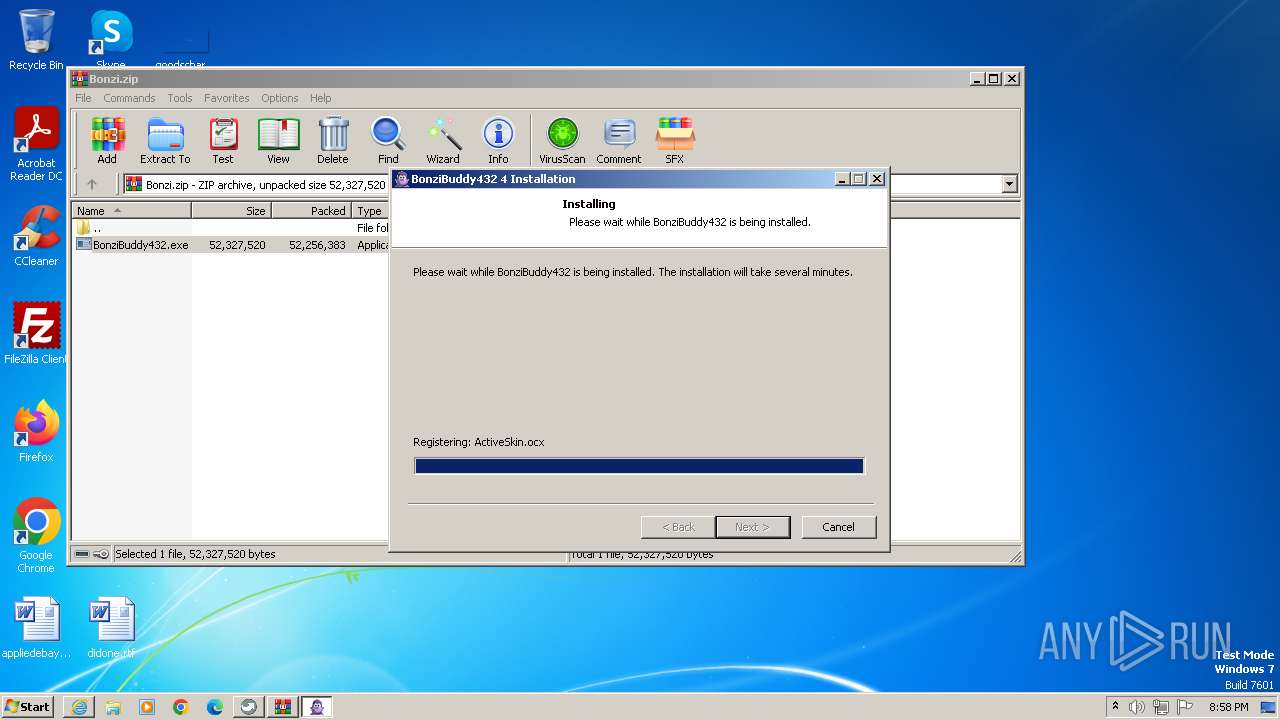The height and width of the screenshot is (720, 1280).
Task: Click the Action Center flag tray icon
Action: click(1185, 707)
